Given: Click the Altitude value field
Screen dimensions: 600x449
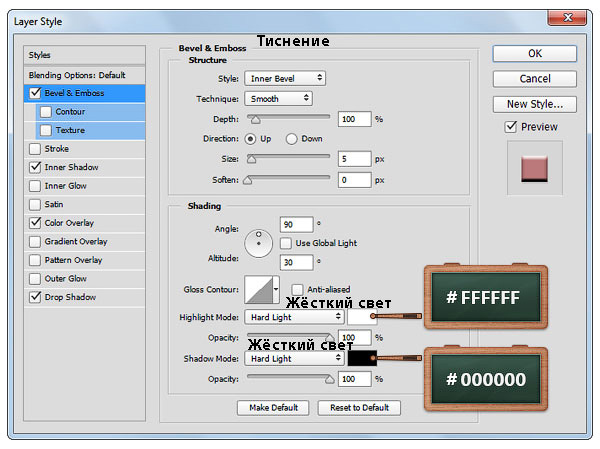Looking at the screenshot, I should coord(297,262).
